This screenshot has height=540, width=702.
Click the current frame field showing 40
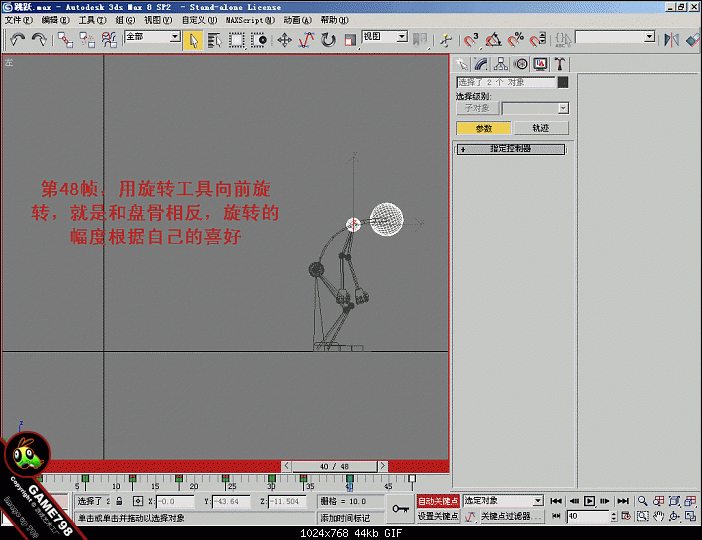(x=588, y=516)
